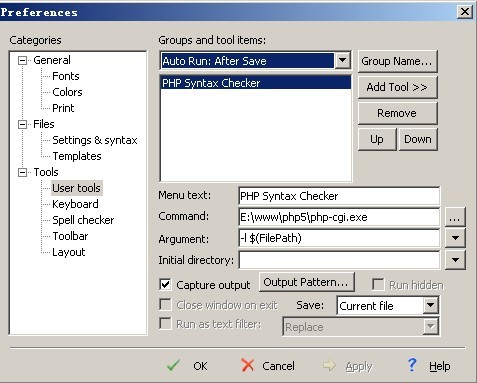The width and height of the screenshot is (477, 383).
Task: Toggle Run as text filter checkbox
Action: coord(165,323)
